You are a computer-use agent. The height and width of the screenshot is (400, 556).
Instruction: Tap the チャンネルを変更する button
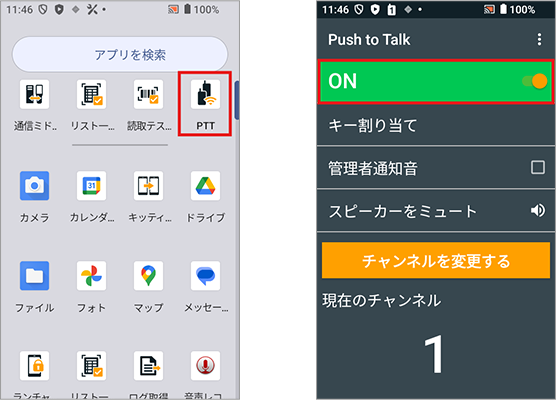click(436, 261)
